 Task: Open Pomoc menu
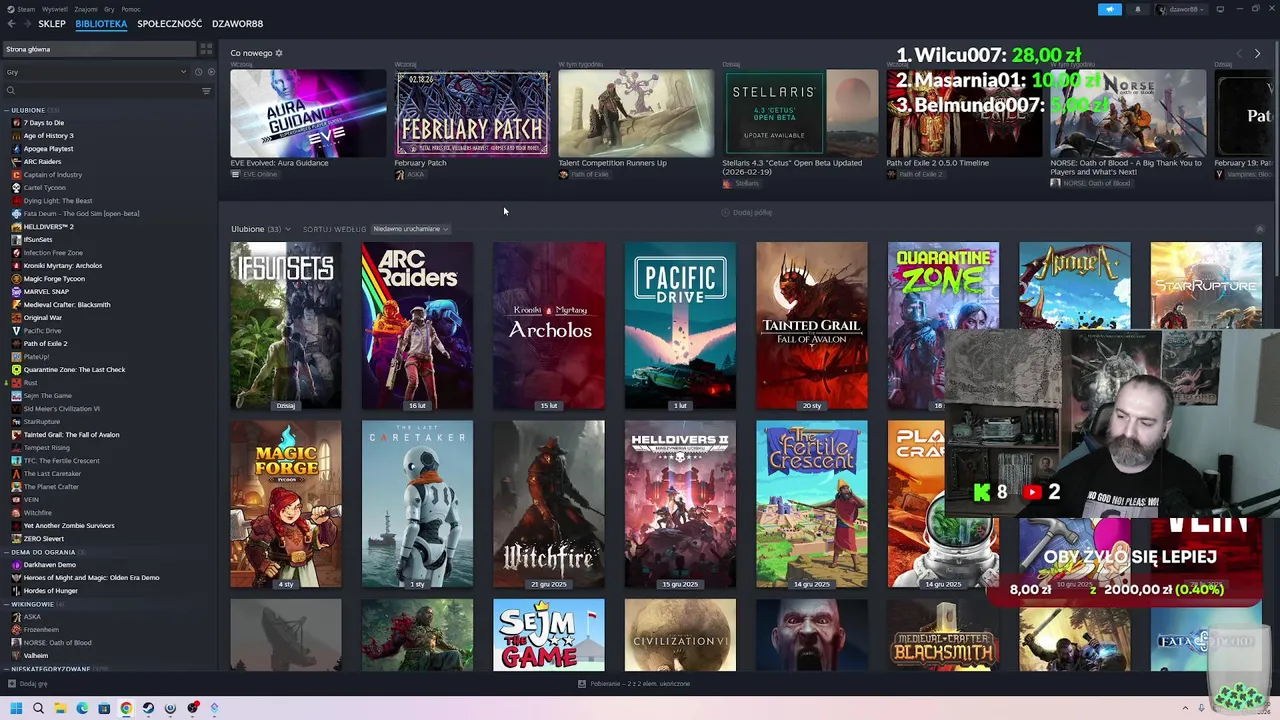(131, 9)
